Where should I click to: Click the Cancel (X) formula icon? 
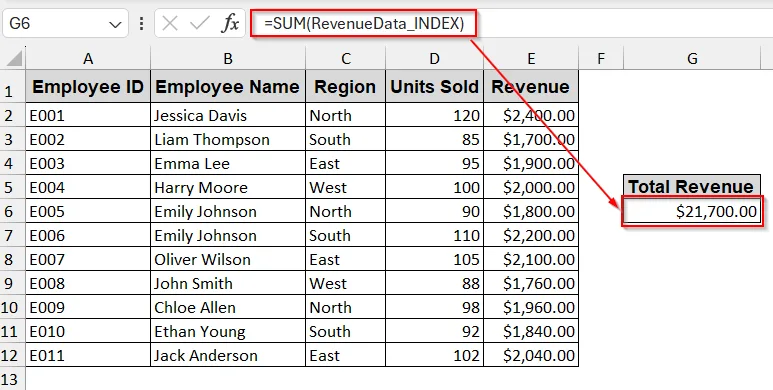click(170, 23)
